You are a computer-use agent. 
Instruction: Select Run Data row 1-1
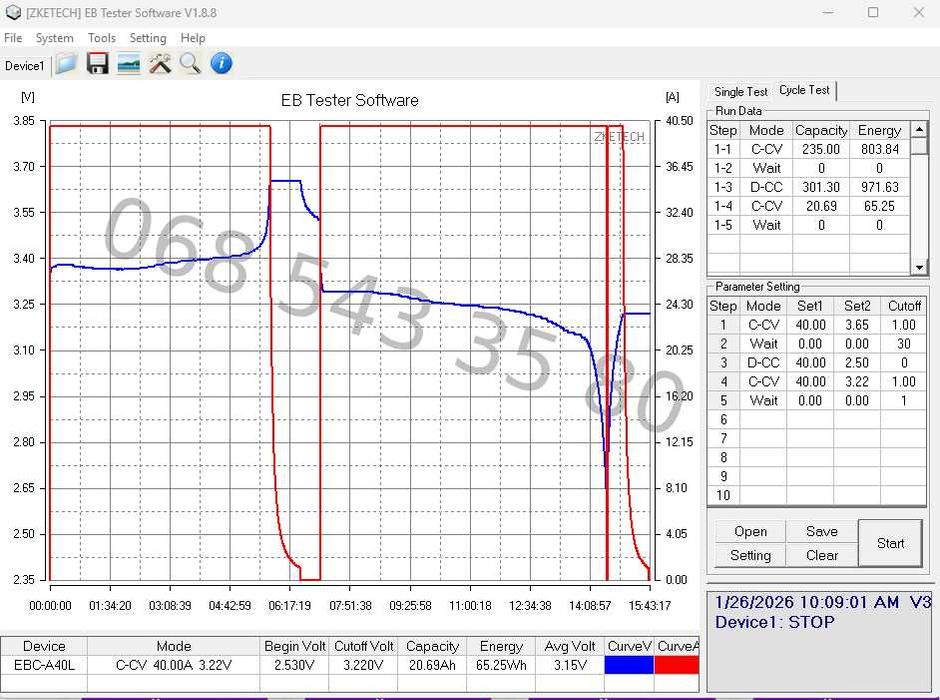pyautogui.click(x=809, y=149)
